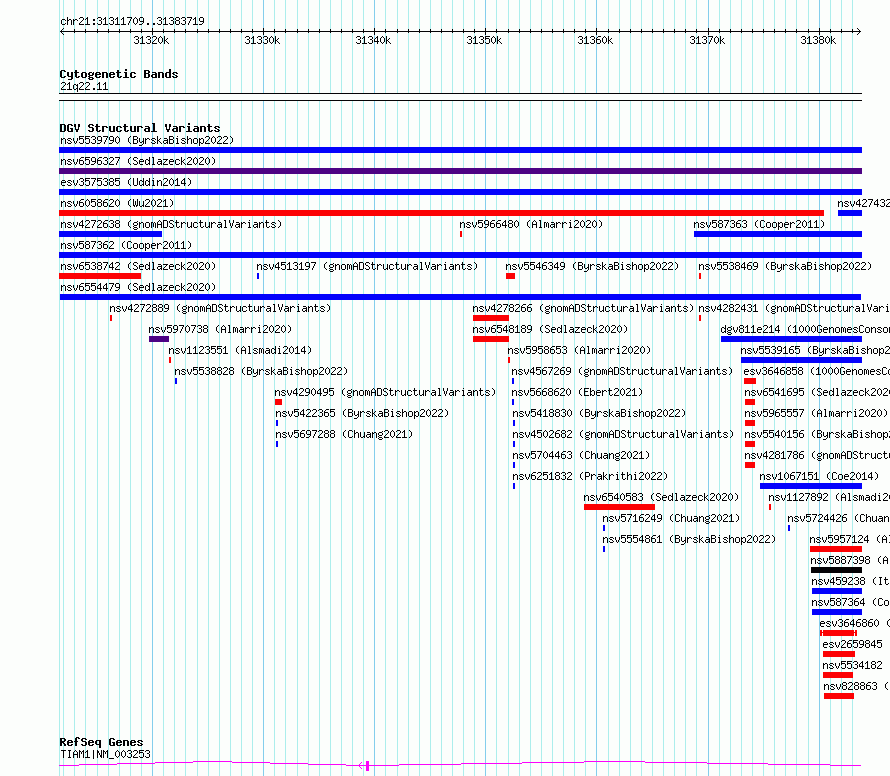
Task: Click nsv4278266 (gnomADStructuralVariants) label
Action: (x=583, y=308)
